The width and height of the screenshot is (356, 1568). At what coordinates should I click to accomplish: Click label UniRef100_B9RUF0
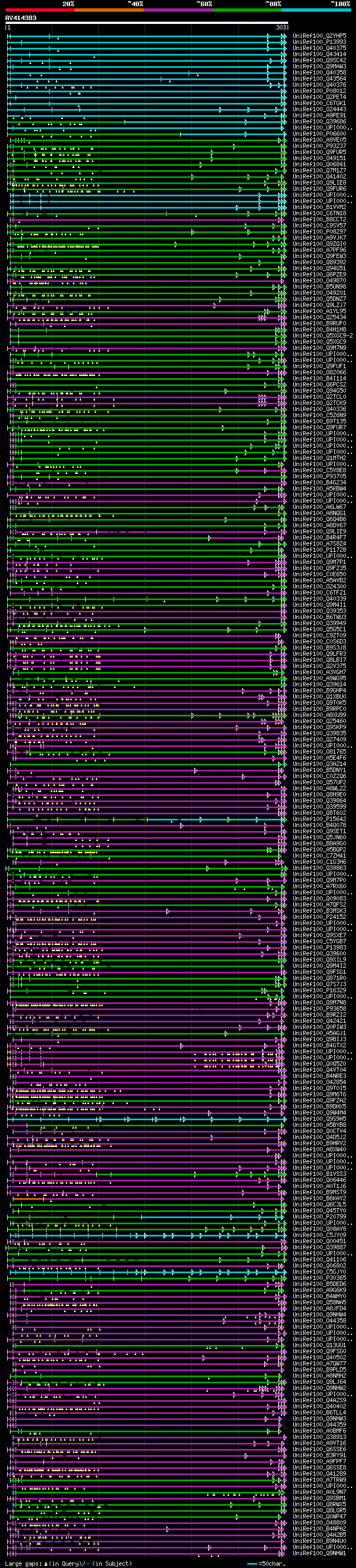pyautogui.click(x=319, y=323)
